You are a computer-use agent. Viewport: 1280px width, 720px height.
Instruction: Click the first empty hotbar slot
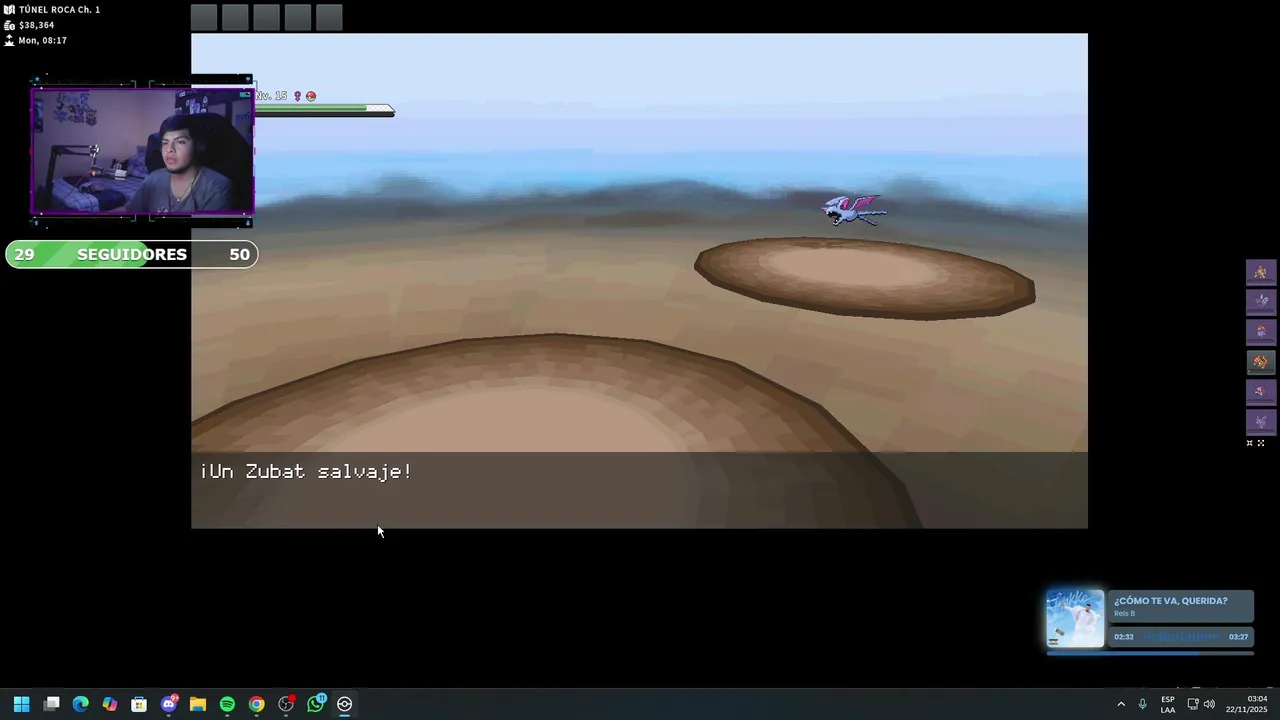(204, 18)
